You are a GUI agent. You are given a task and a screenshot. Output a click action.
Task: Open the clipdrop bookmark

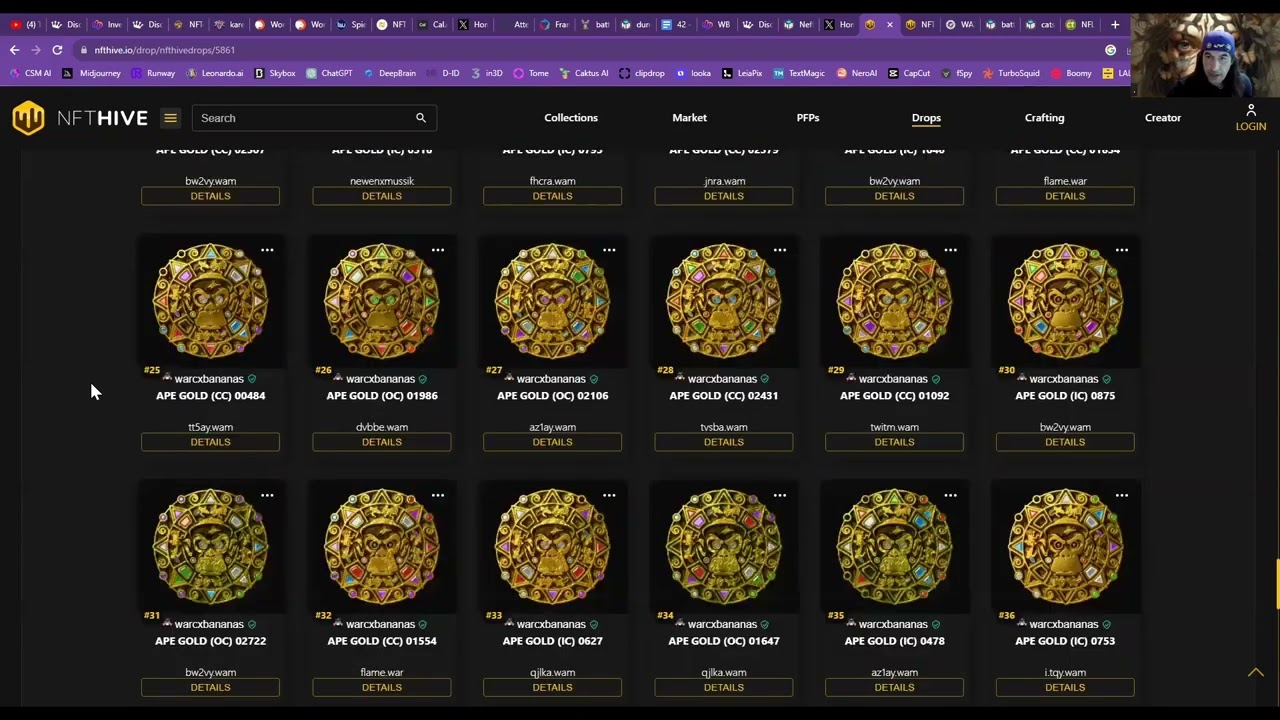coord(642,73)
